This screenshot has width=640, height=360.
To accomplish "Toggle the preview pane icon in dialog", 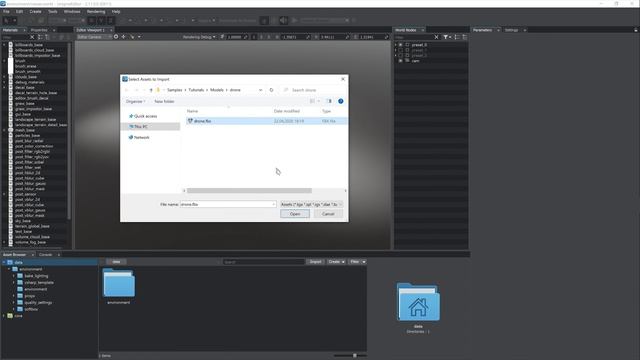I will [x=329, y=101].
